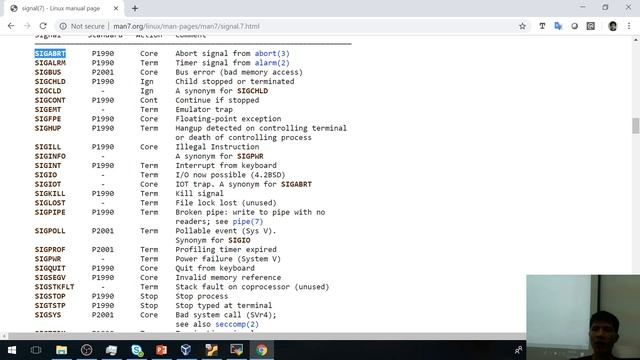This screenshot has width=640, height=360.
Task: Click the SIGALRM signal name
Action: coord(50,63)
